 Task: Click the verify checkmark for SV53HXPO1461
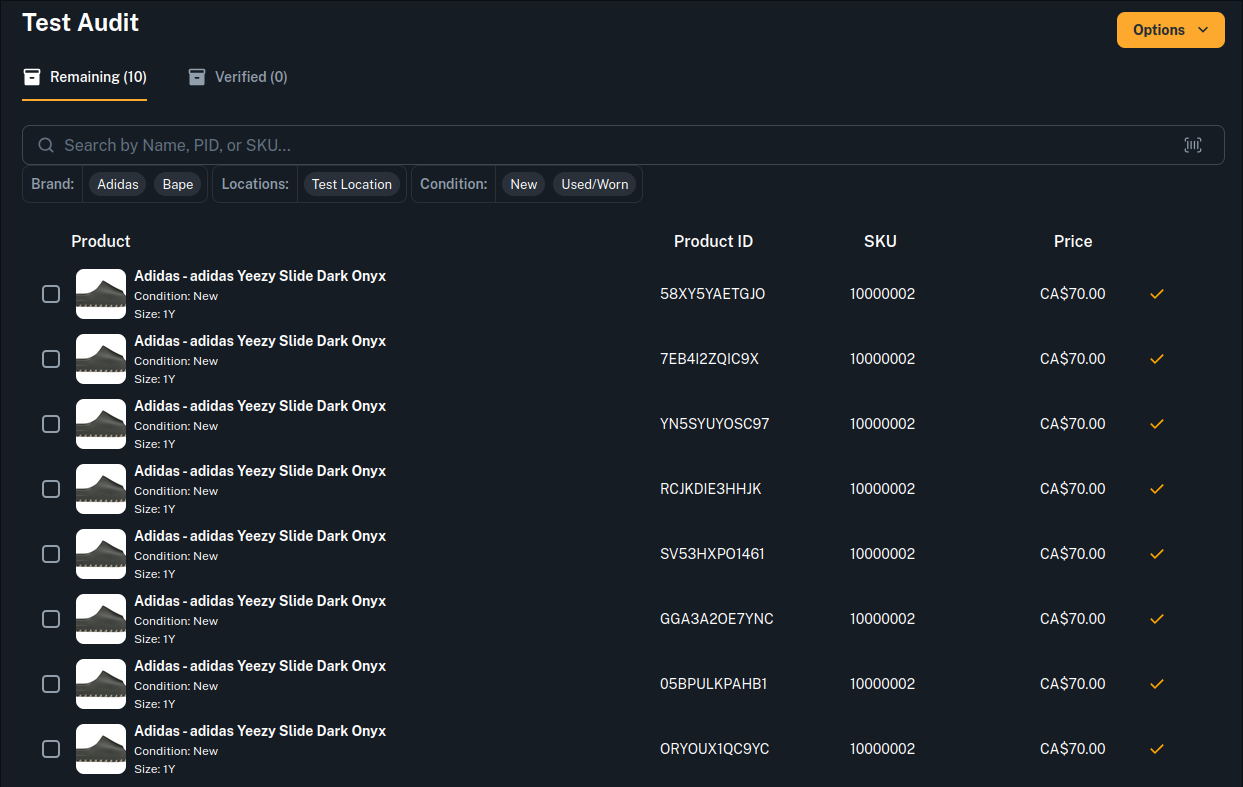1157,554
